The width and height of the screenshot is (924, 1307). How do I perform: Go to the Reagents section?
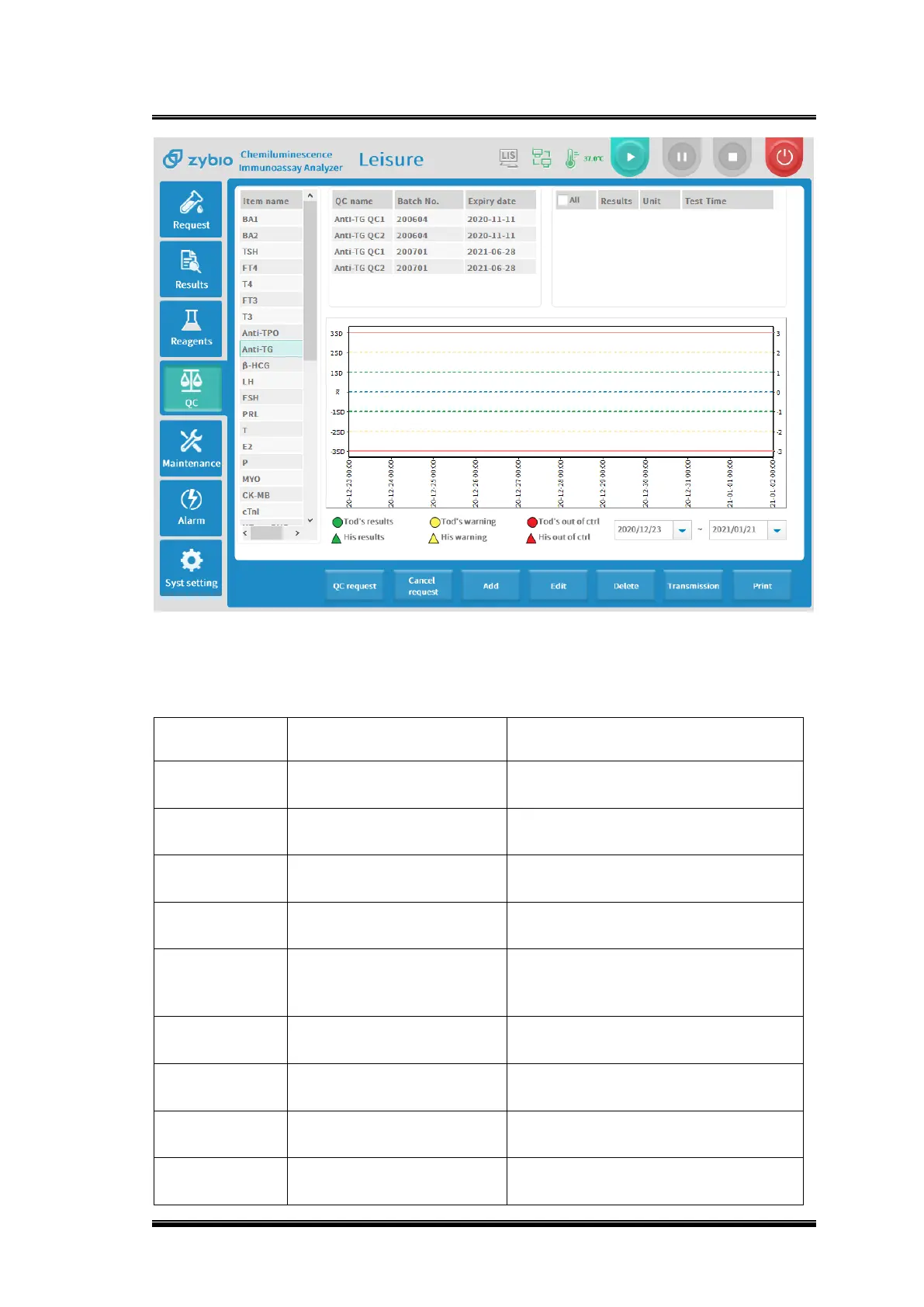(x=191, y=328)
